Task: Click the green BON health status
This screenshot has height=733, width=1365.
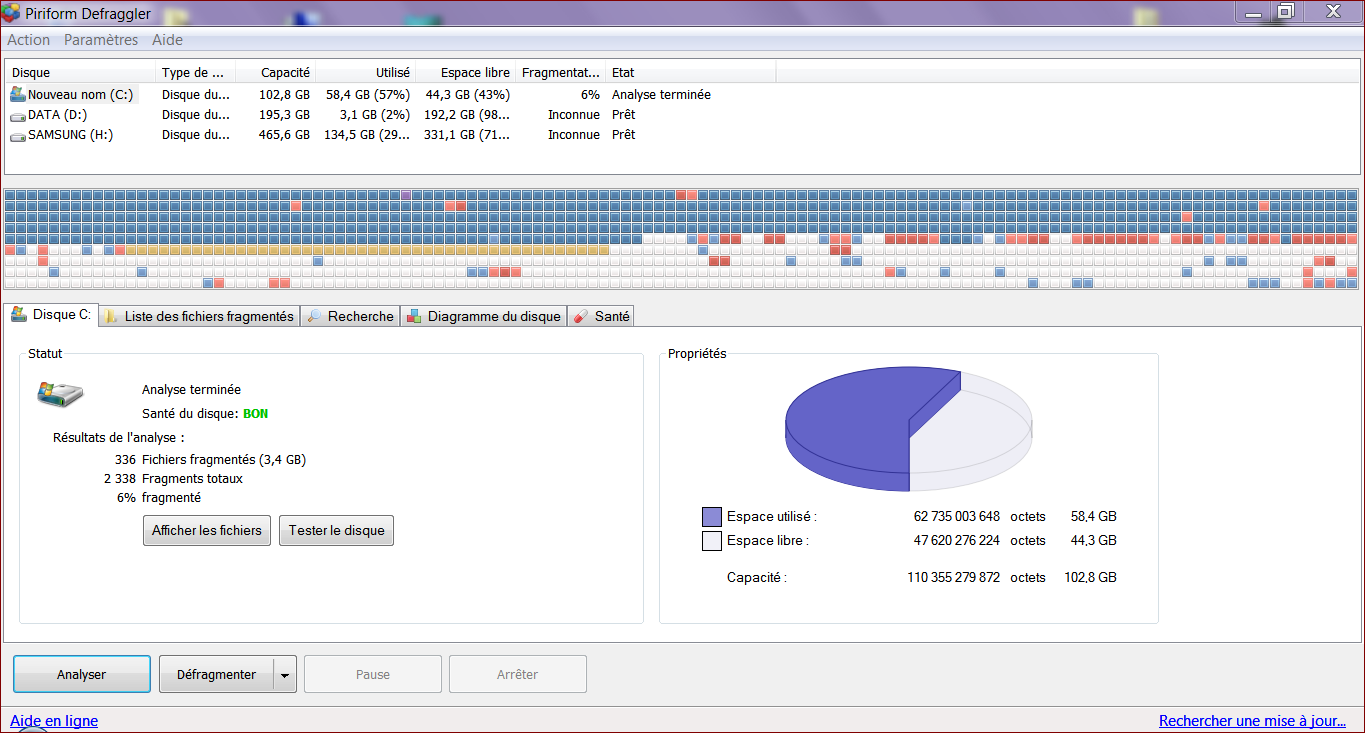Action: (256, 413)
